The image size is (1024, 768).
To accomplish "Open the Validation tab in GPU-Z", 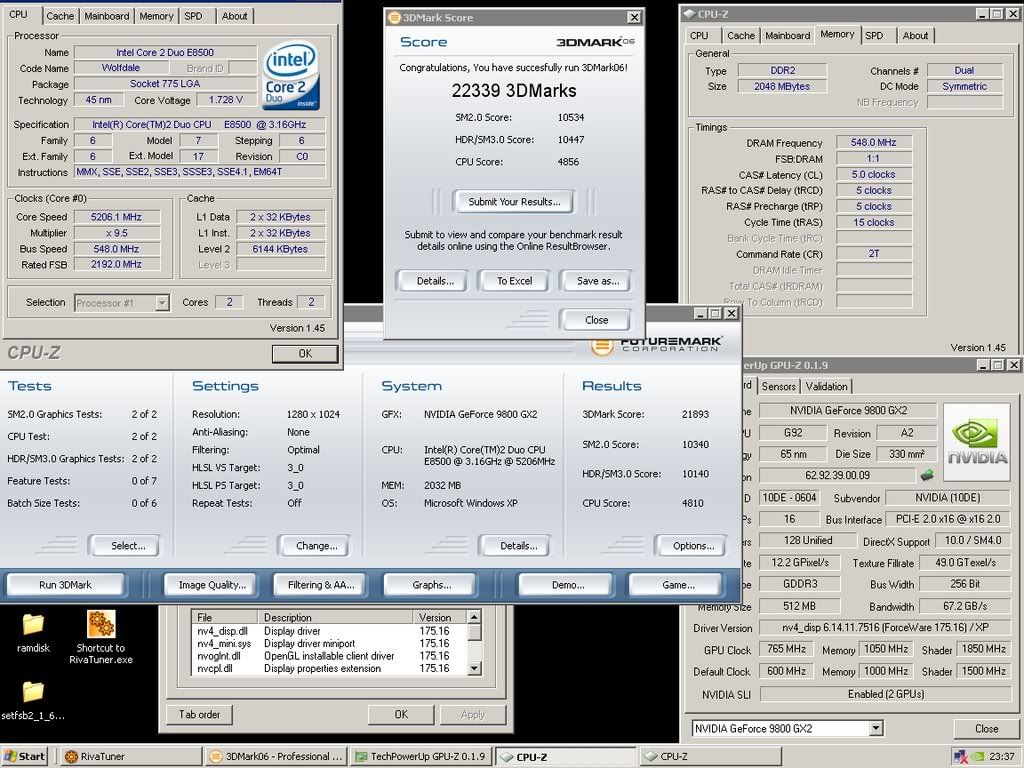I will coord(826,386).
